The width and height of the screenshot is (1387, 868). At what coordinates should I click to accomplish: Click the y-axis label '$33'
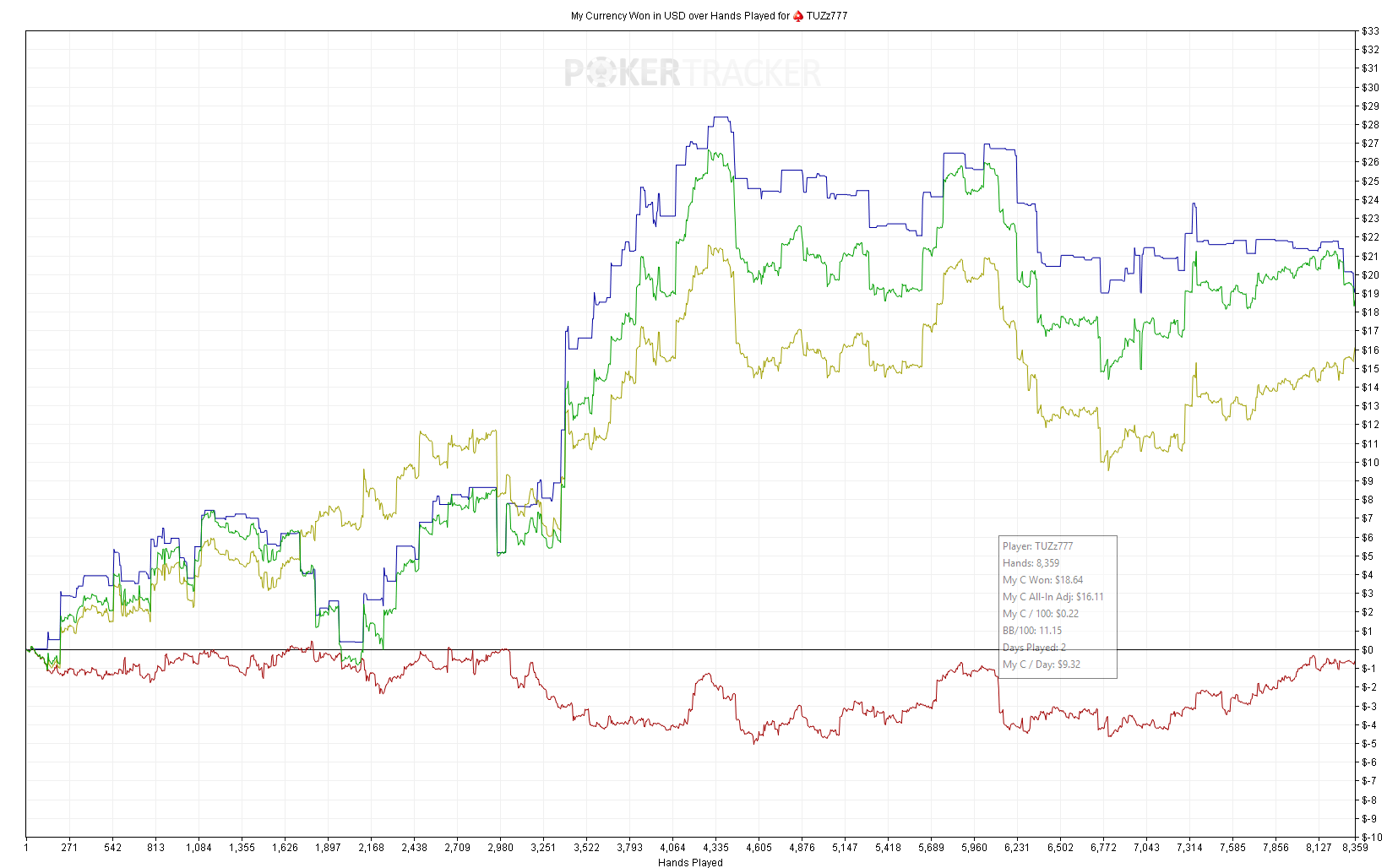point(1370,31)
